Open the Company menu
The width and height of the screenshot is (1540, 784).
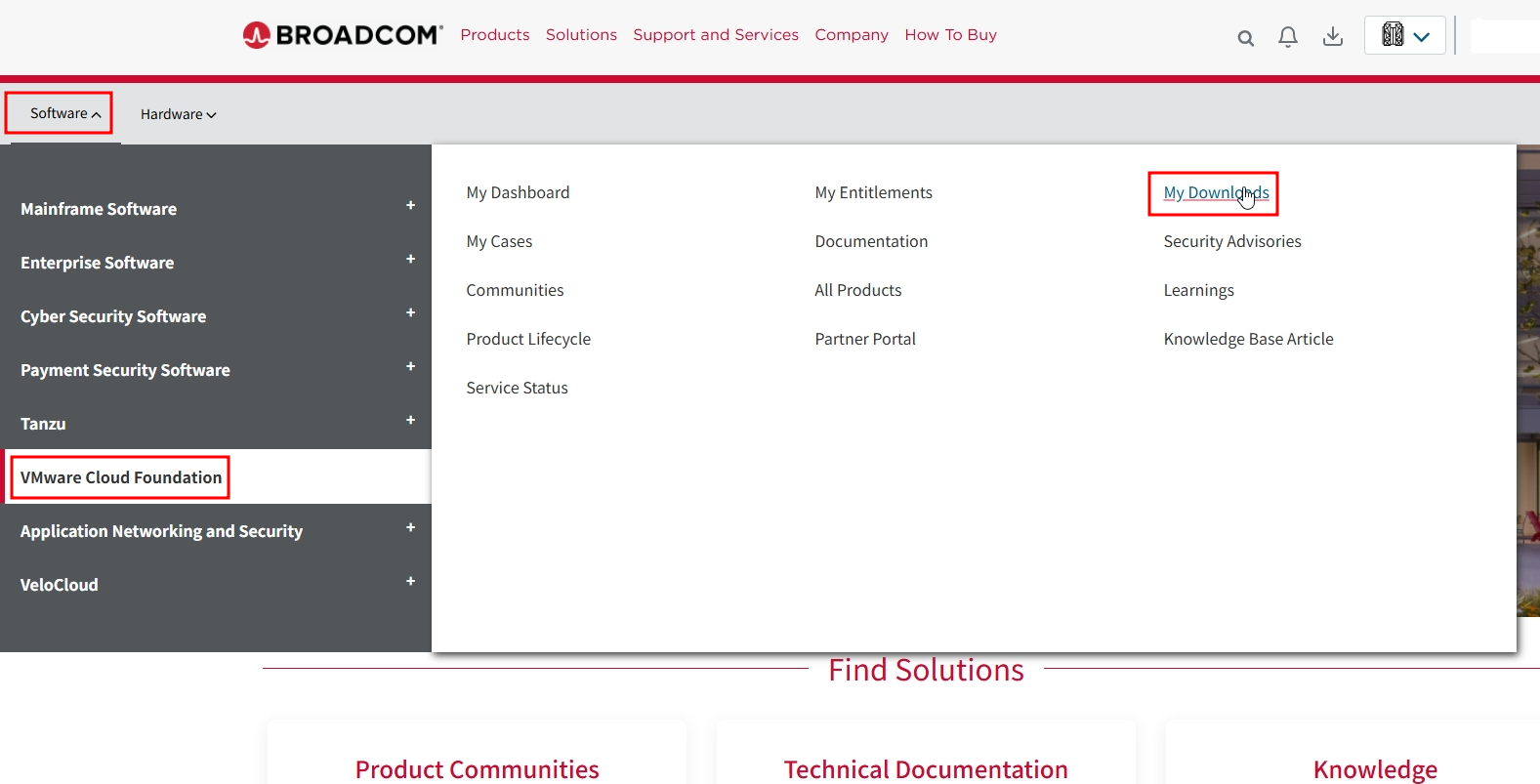(852, 35)
